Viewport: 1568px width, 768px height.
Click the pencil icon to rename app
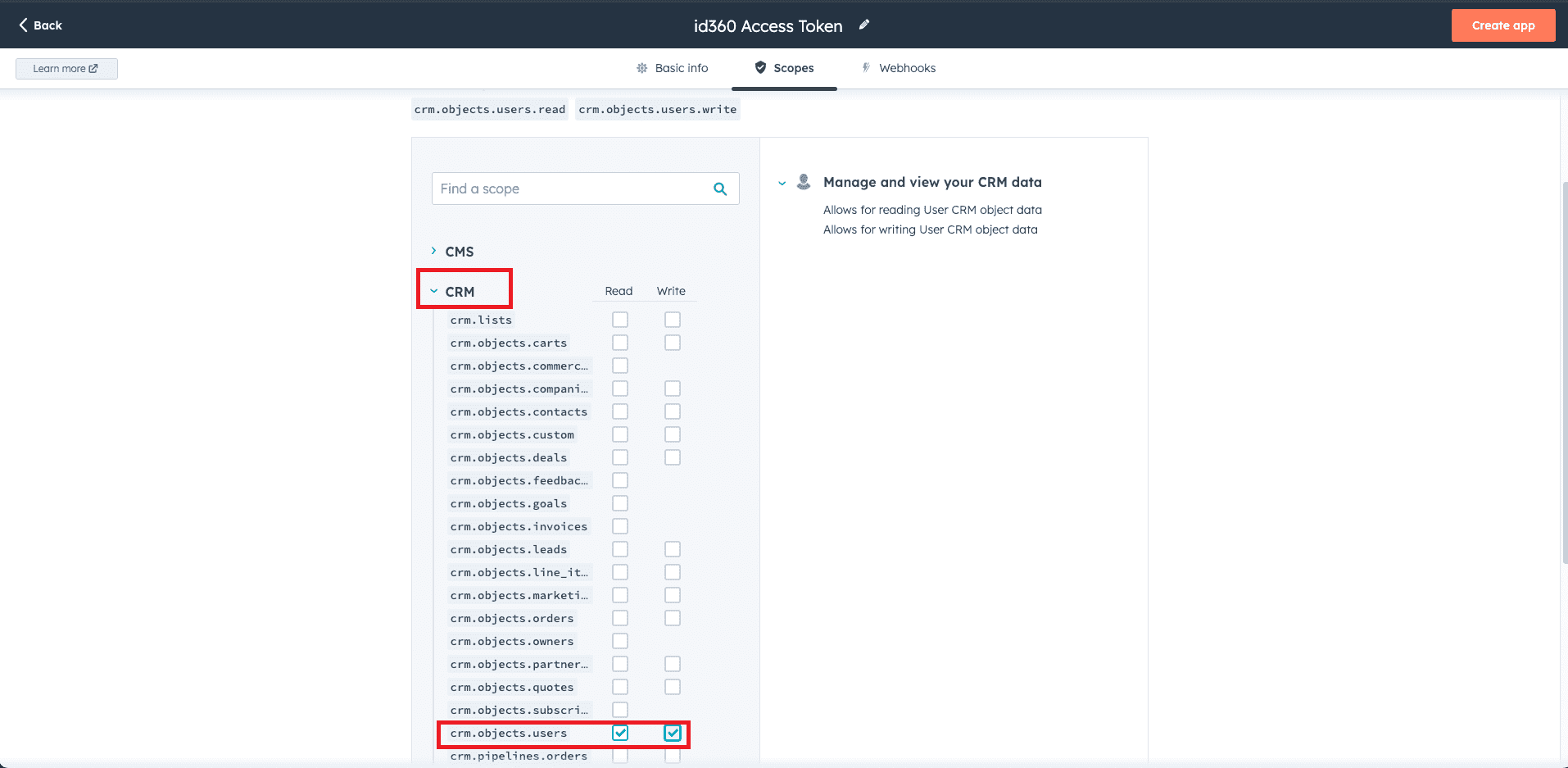(x=863, y=25)
